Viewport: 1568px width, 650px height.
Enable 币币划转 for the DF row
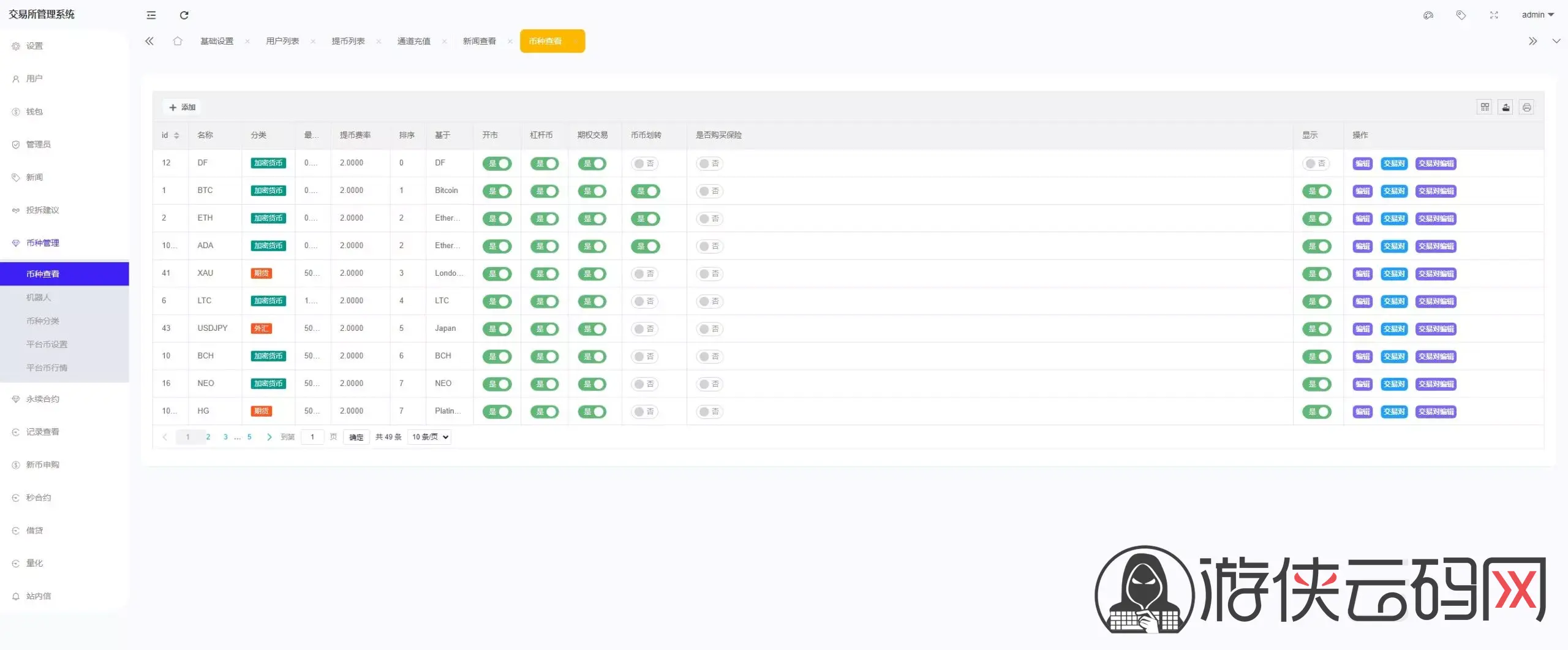[644, 164]
